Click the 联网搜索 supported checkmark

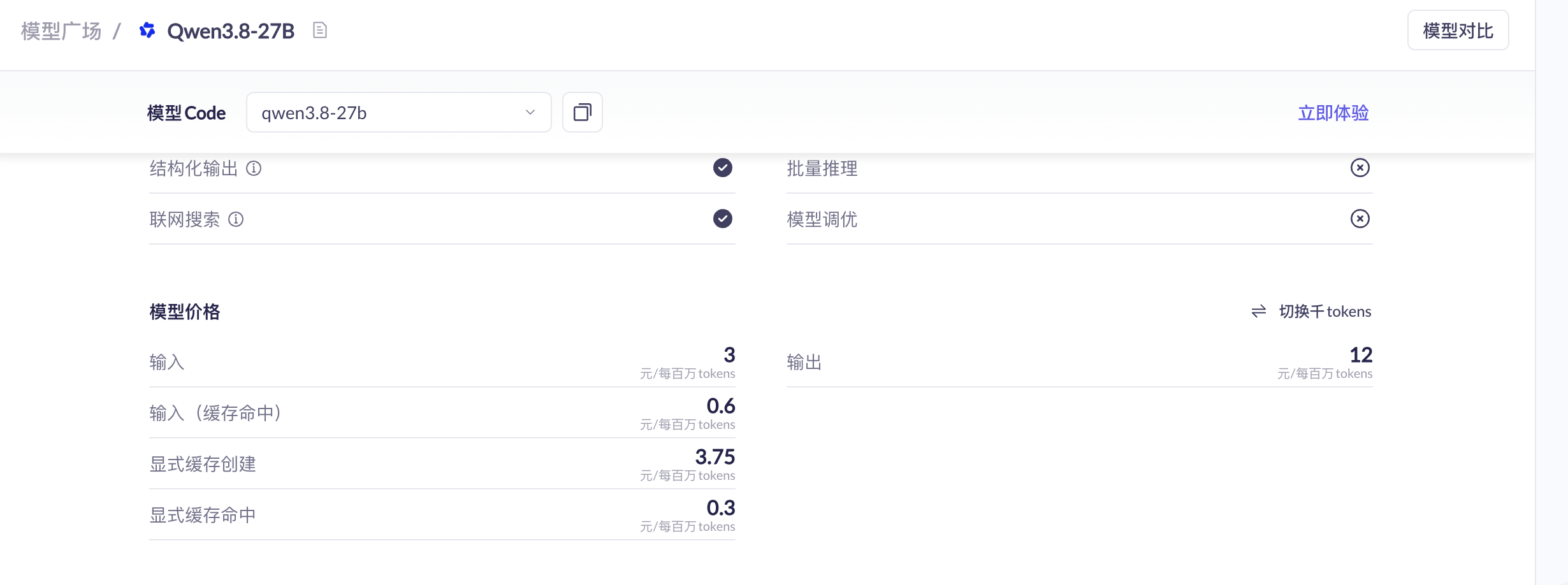pos(723,219)
